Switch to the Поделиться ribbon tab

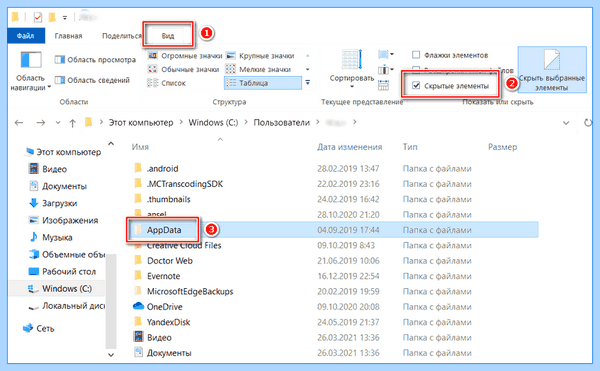pos(122,36)
